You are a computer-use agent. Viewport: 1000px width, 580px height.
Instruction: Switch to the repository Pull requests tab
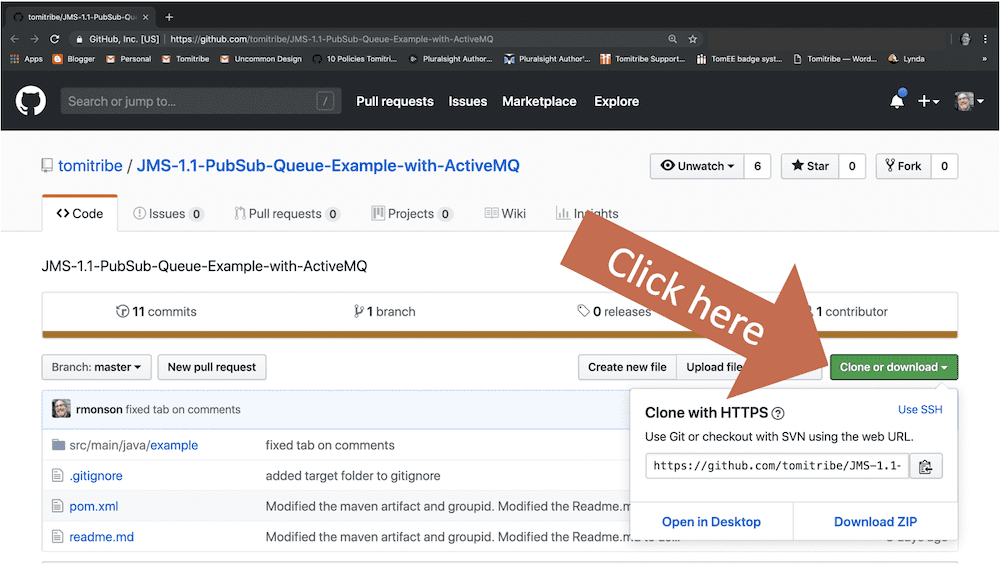pos(287,214)
